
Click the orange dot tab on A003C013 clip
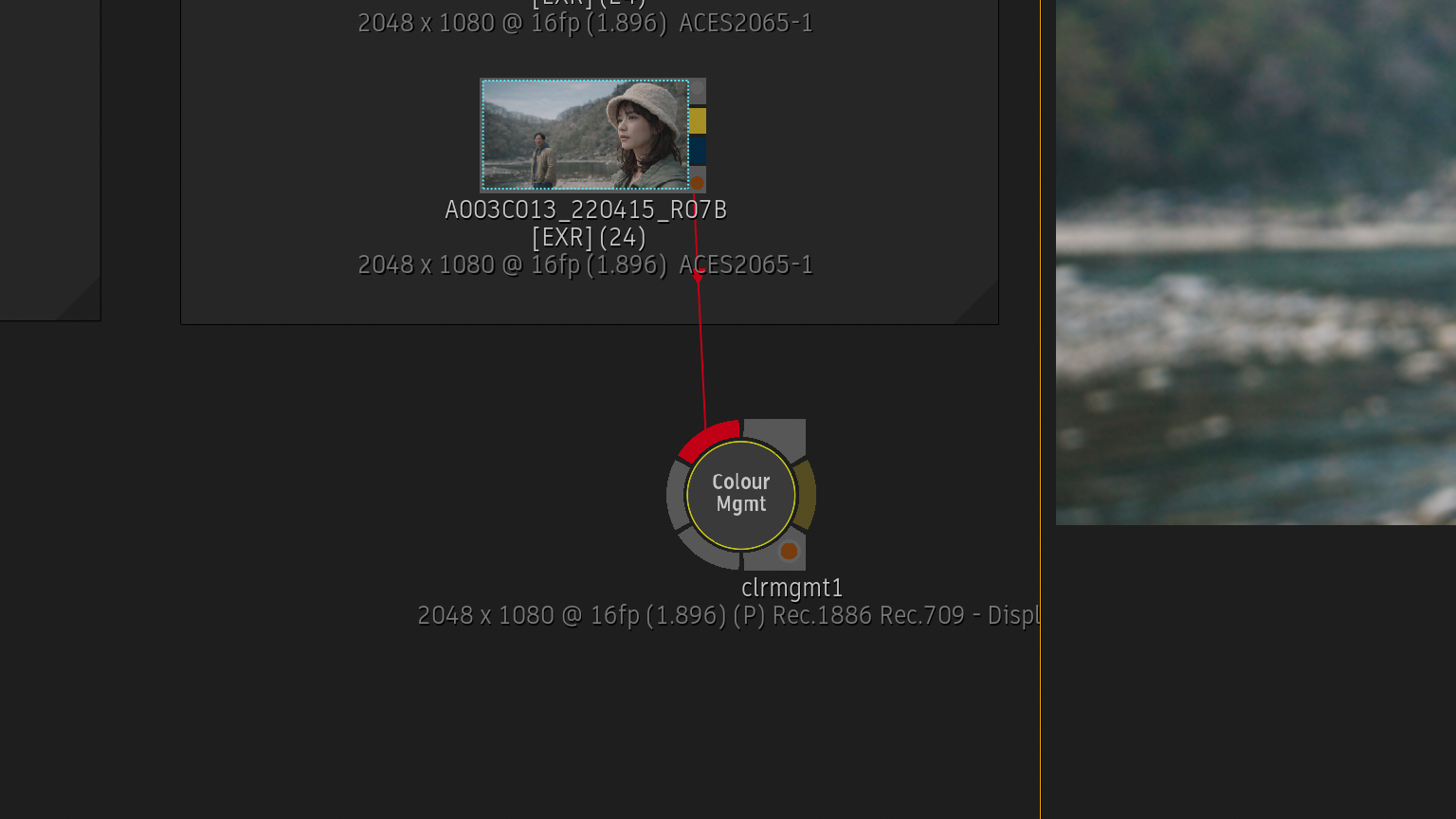[x=698, y=182]
